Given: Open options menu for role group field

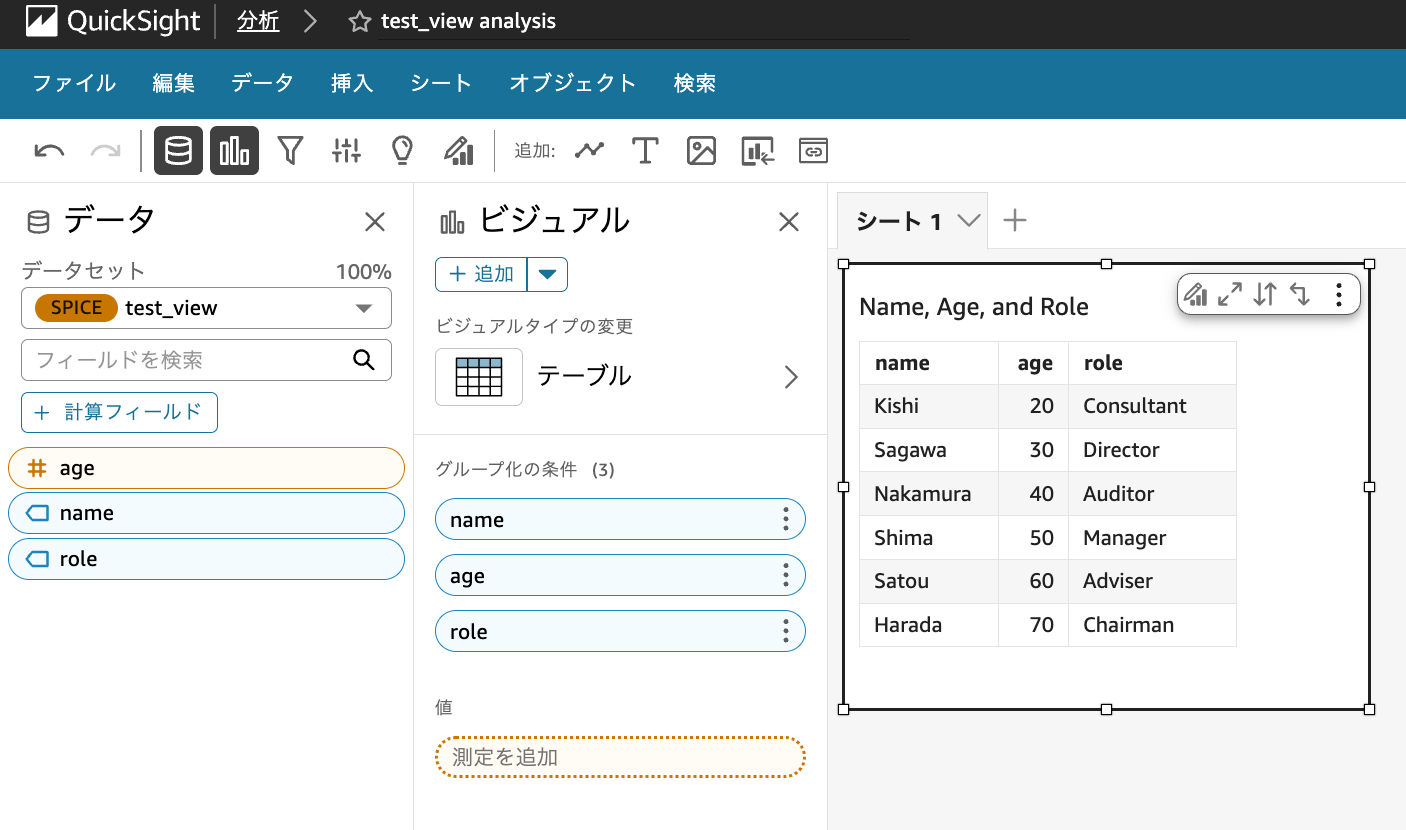Looking at the screenshot, I should pos(786,631).
